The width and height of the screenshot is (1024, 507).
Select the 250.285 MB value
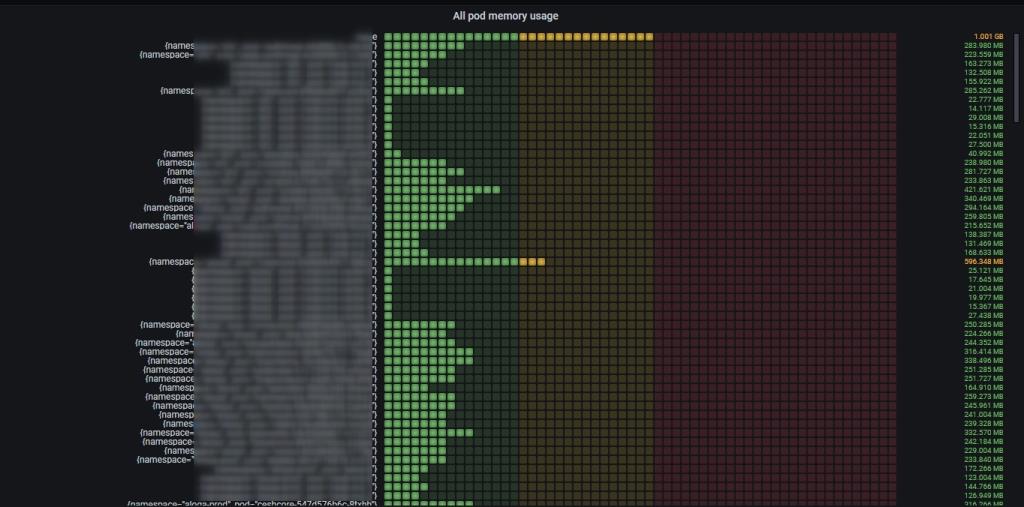984,324
